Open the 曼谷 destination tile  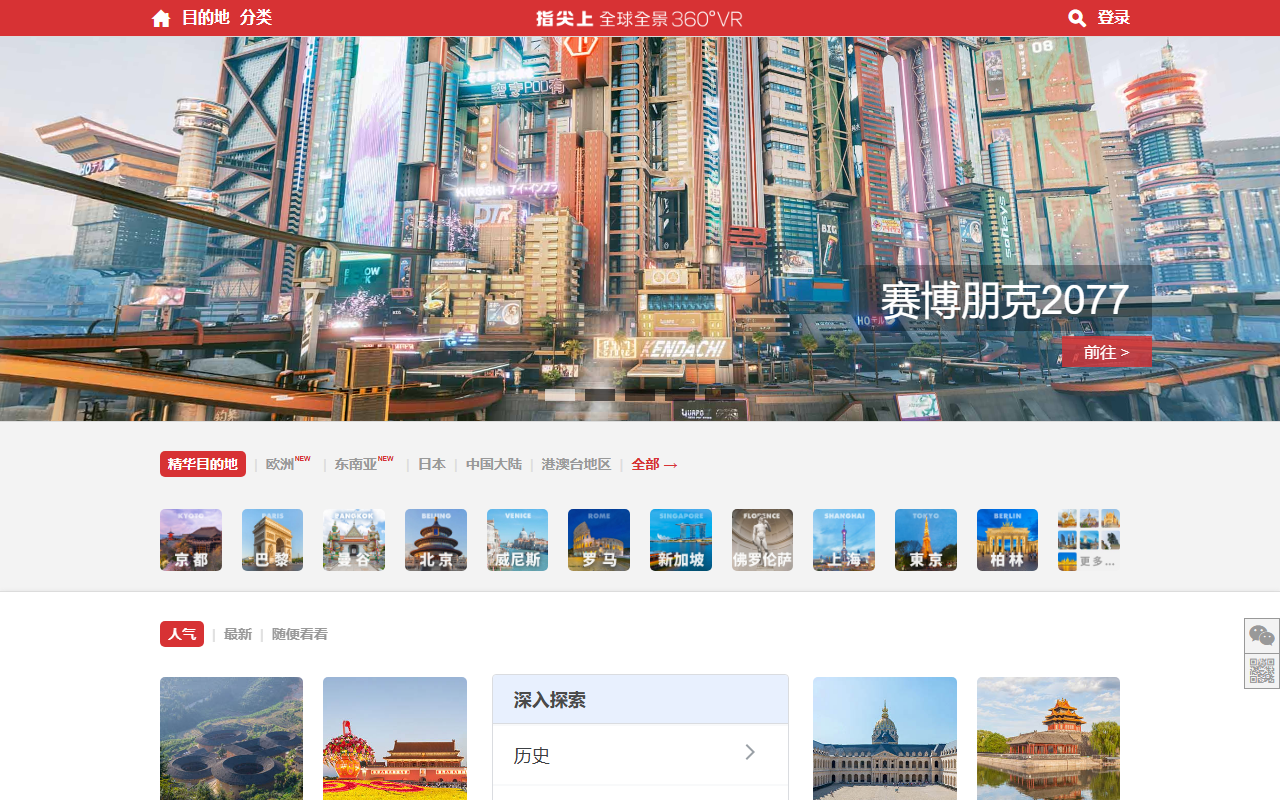point(354,540)
